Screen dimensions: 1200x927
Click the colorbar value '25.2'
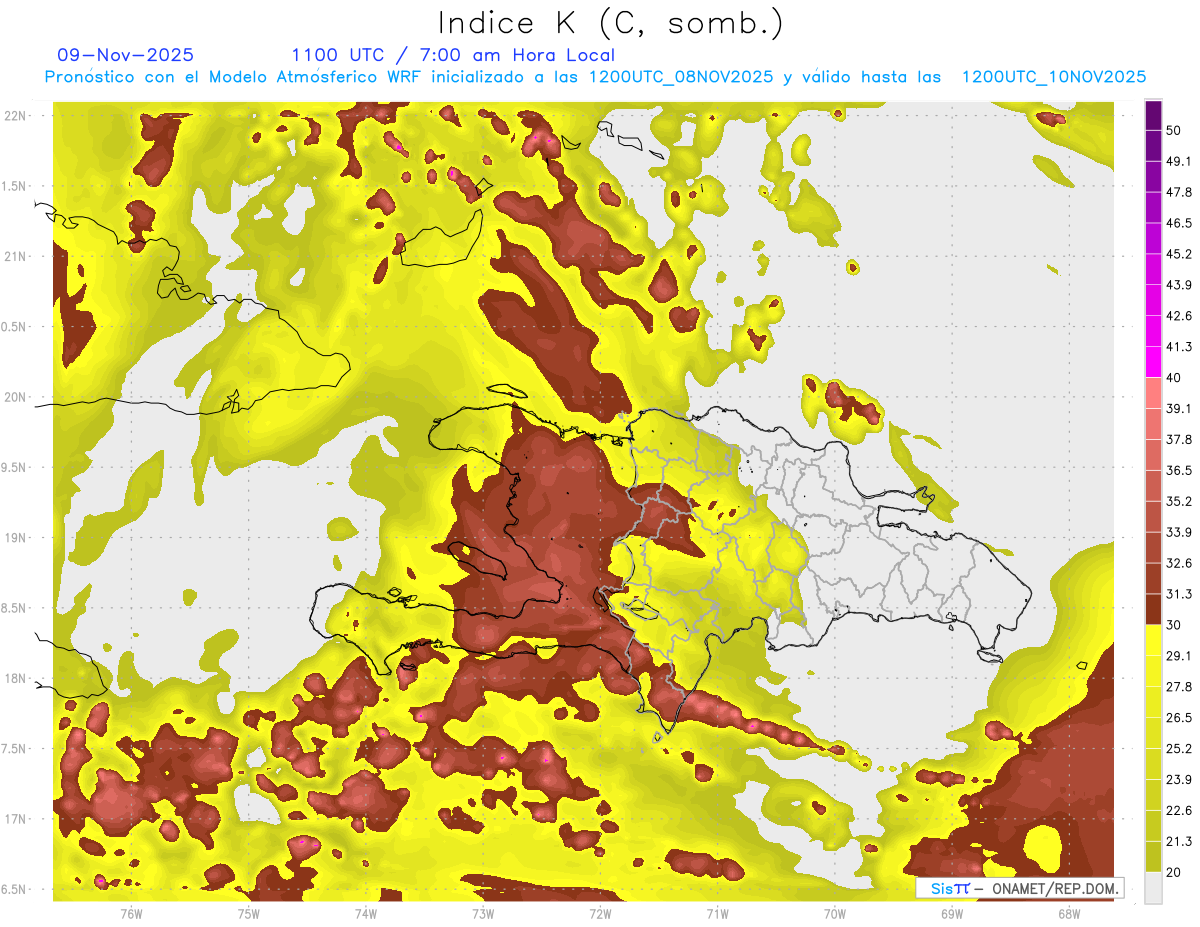[1179, 749]
